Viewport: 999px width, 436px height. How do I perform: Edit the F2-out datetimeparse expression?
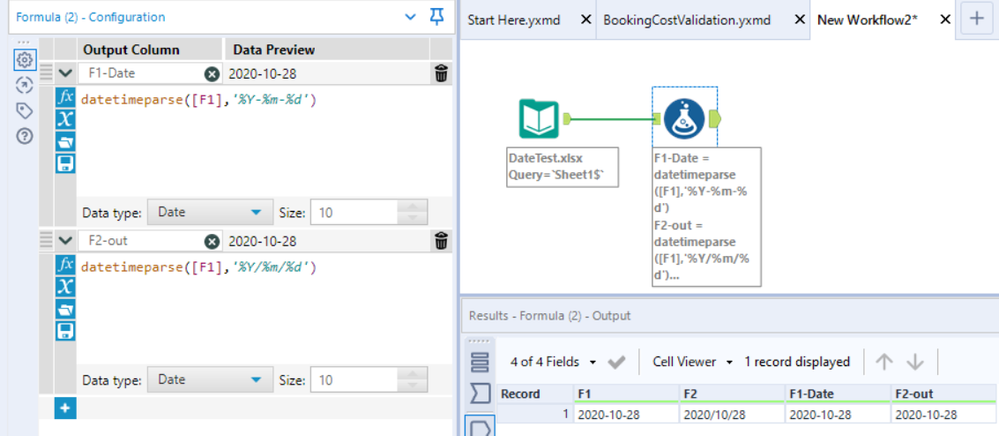click(x=199, y=268)
